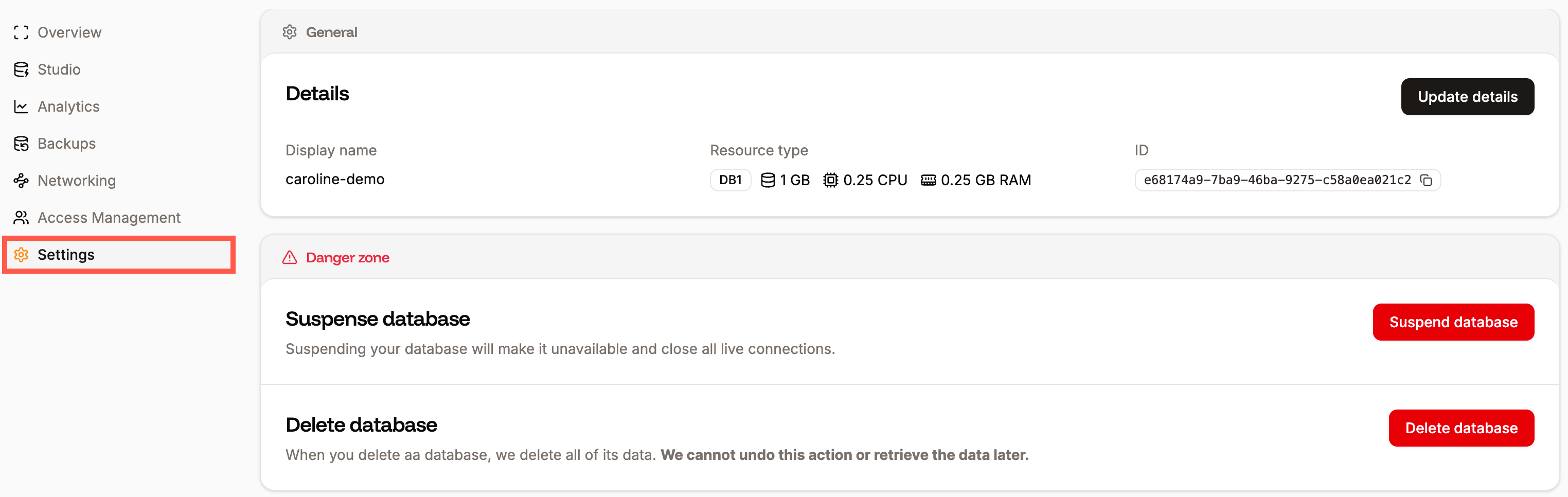Click the Analytics chart icon
Viewport: 1568px width, 497px height.
21,106
